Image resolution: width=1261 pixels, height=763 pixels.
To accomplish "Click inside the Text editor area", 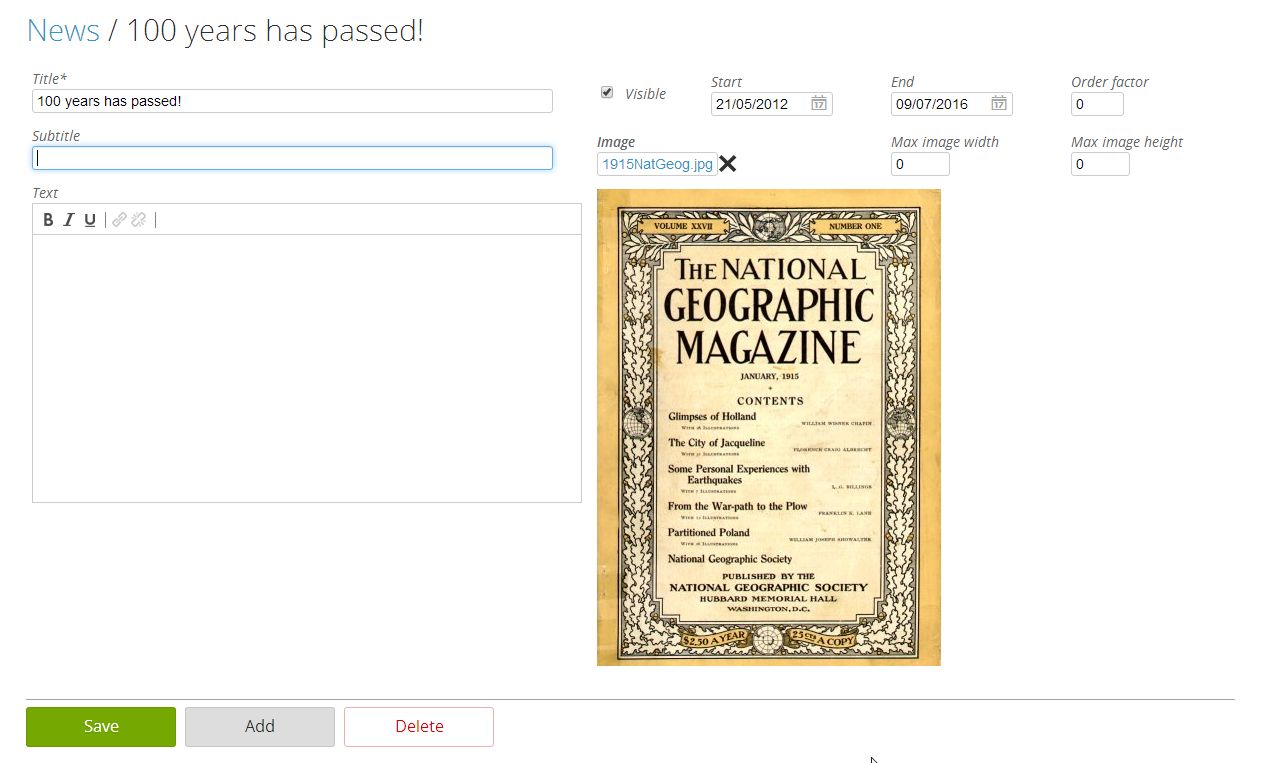I will tap(307, 368).
